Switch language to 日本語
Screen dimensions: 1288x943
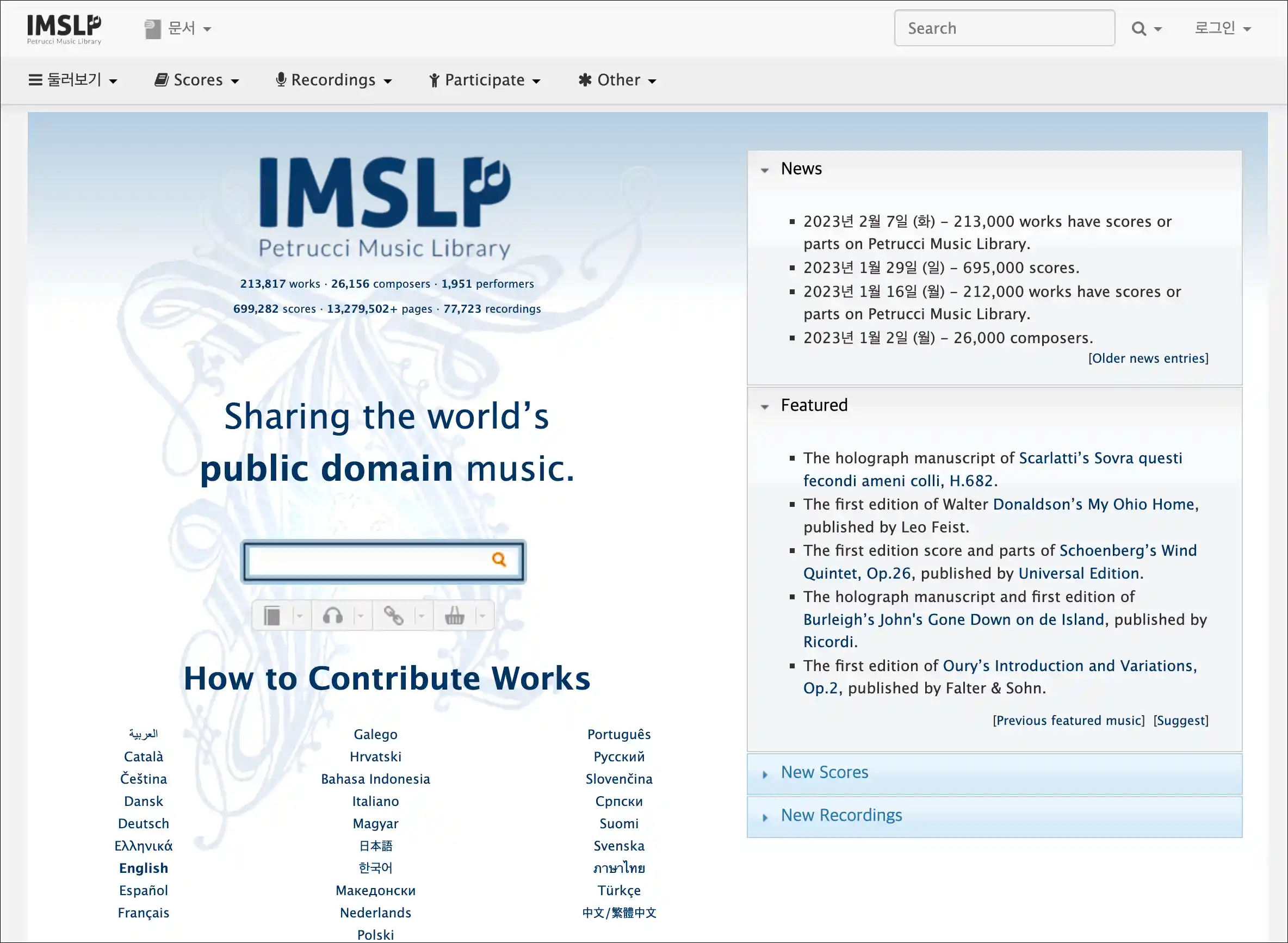pos(375,847)
